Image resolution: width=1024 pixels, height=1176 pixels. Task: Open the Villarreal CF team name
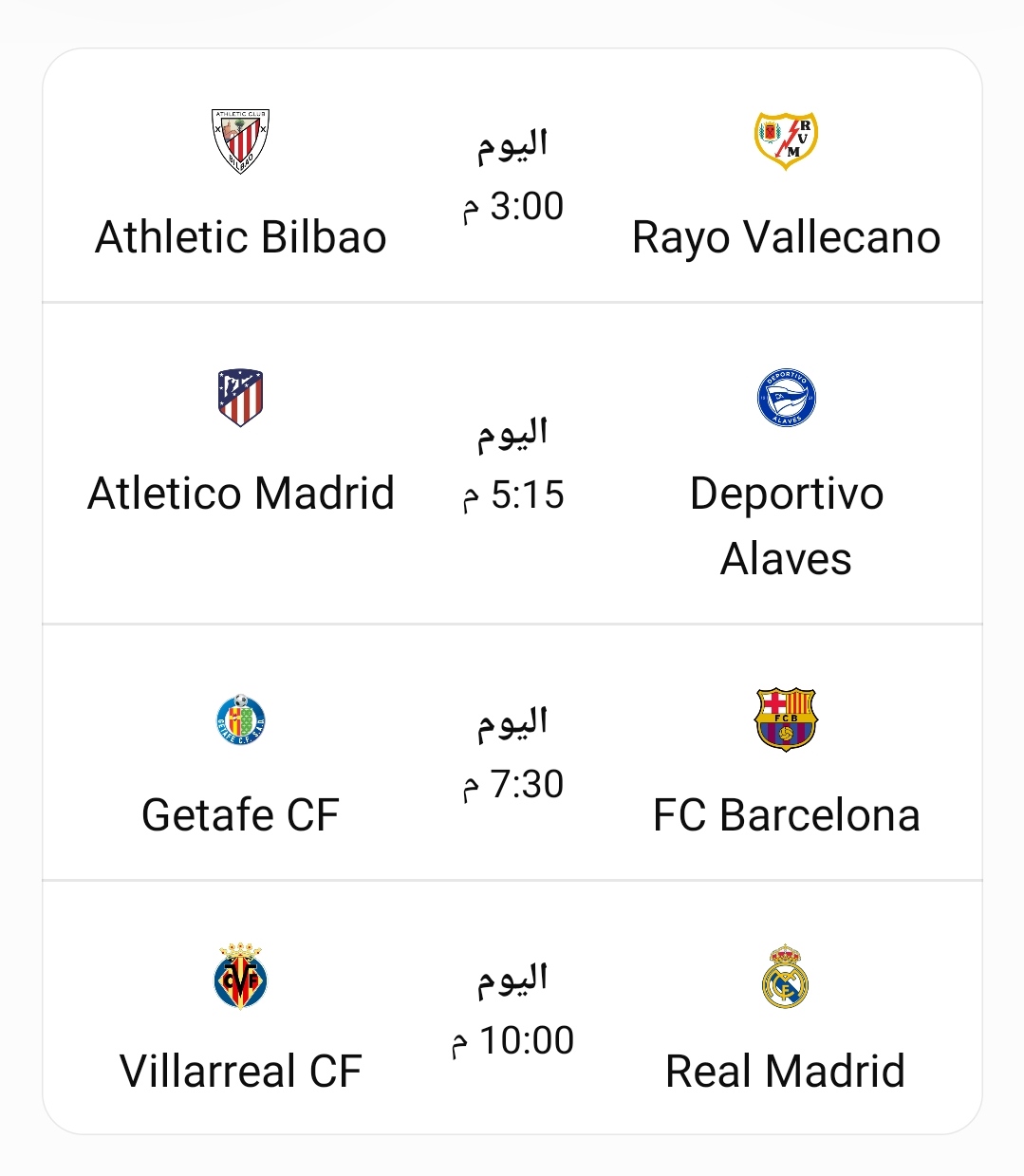tap(241, 1072)
